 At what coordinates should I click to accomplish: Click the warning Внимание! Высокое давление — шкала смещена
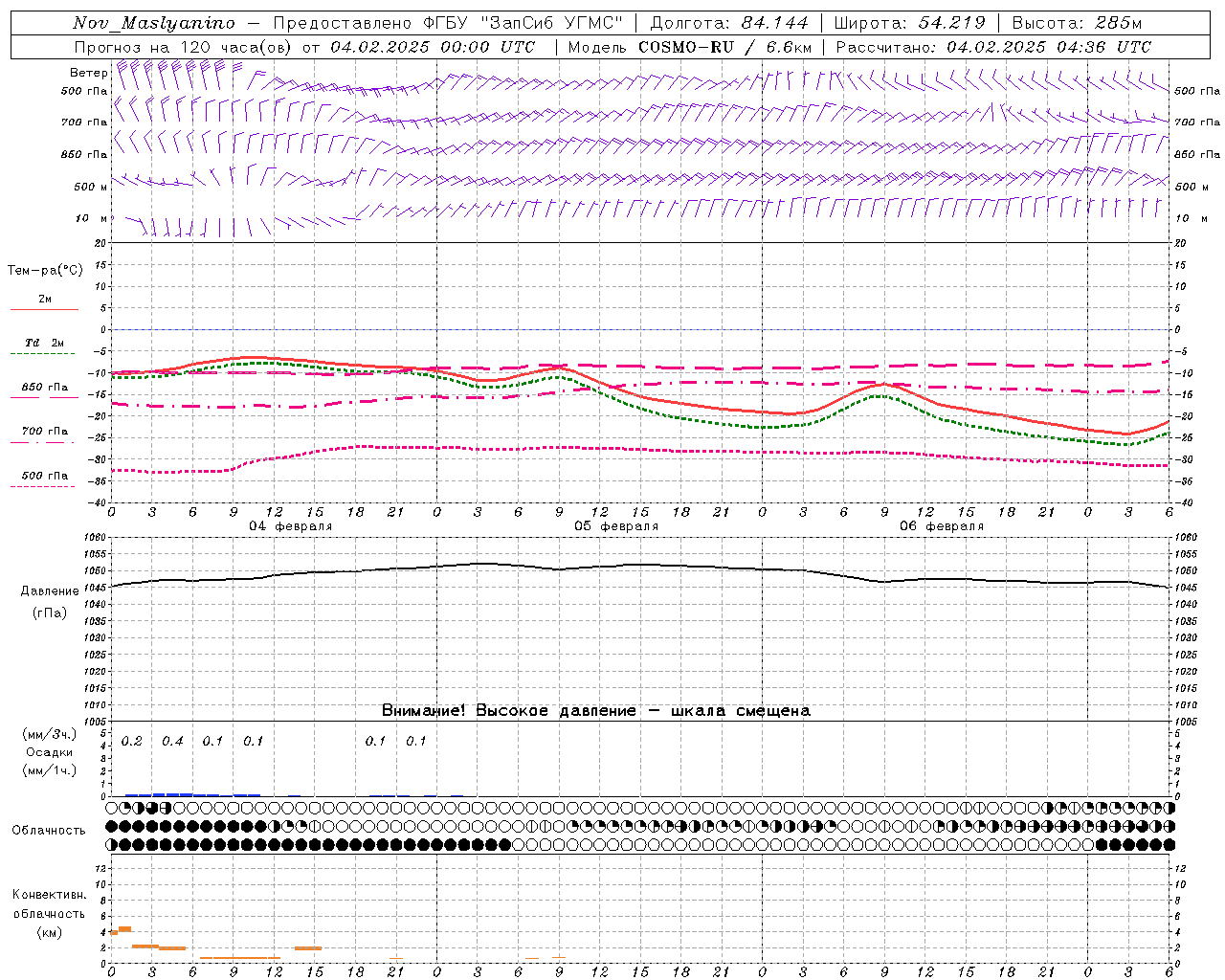[x=596, y=710]
